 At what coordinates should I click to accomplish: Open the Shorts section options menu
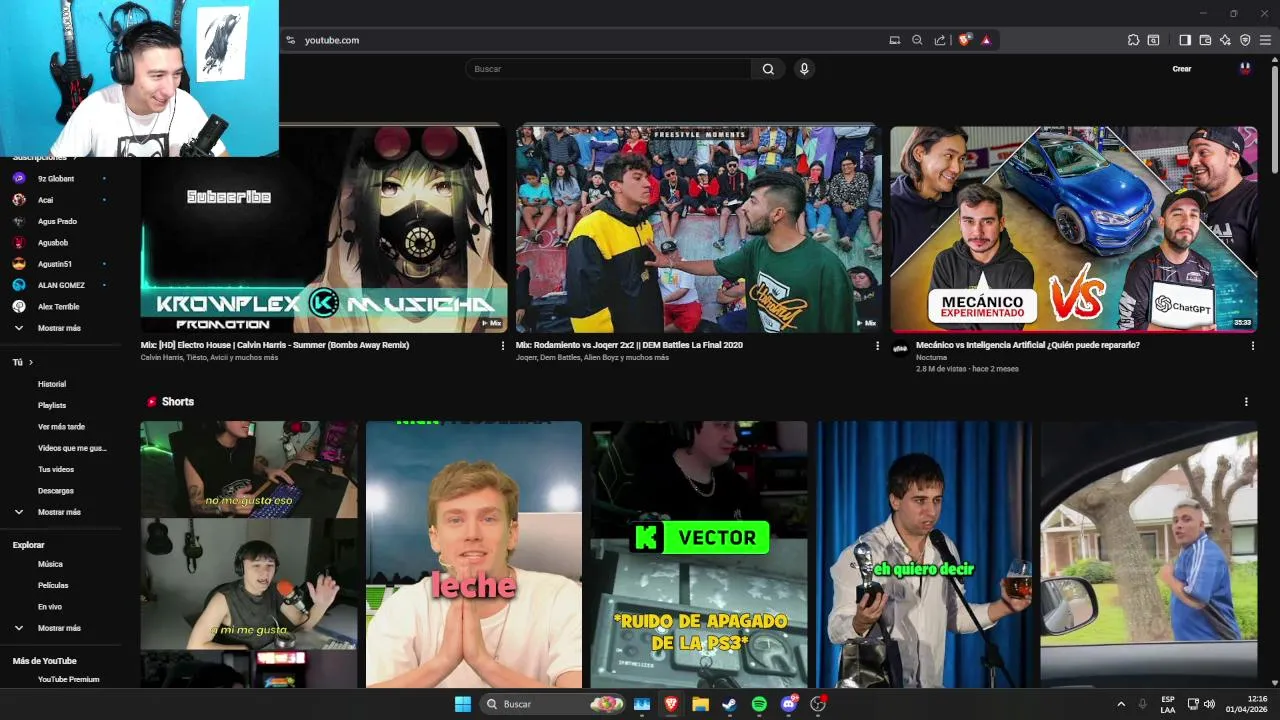click(1246, 402)
